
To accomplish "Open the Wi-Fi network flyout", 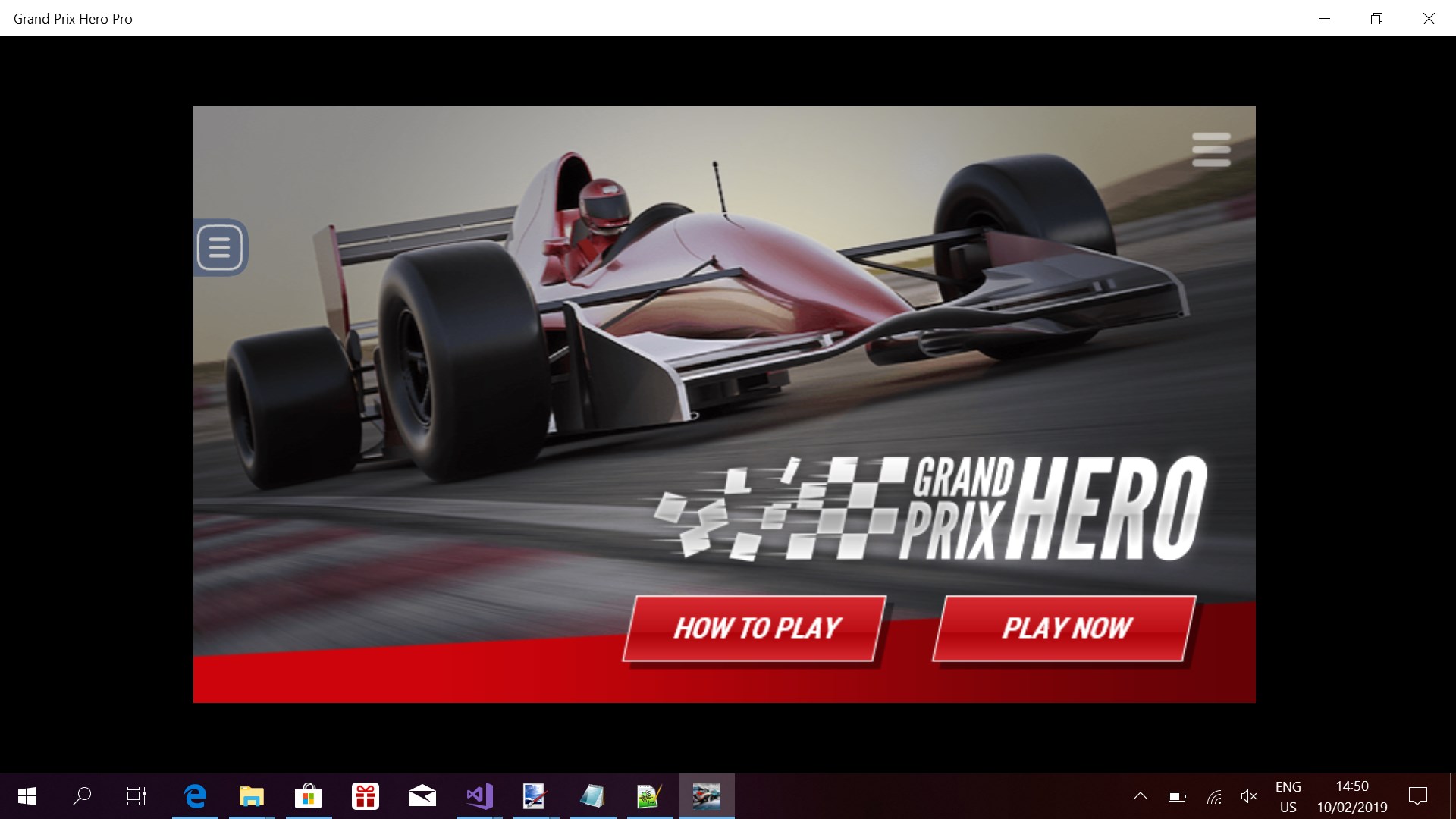I will pos(1214,796).
